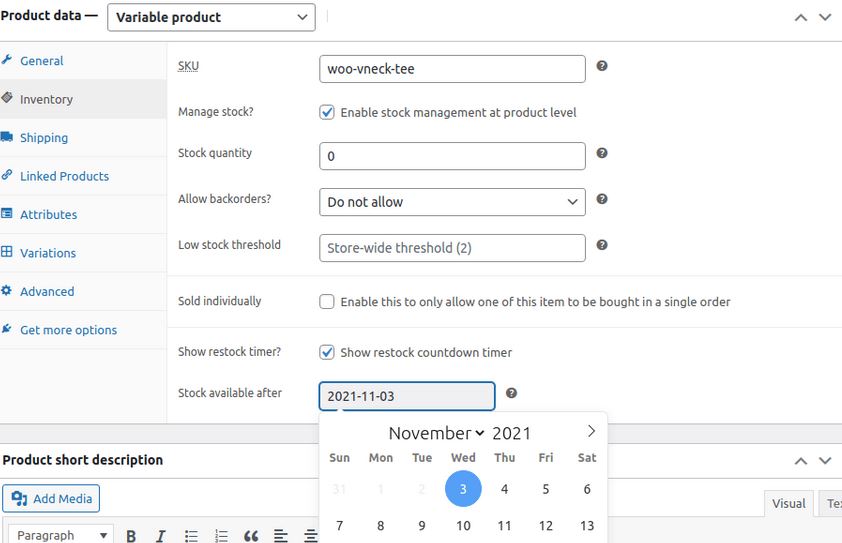
Task: Click the Stock quantity help icon
Action: pyautogui.click(x=602, y=153)
